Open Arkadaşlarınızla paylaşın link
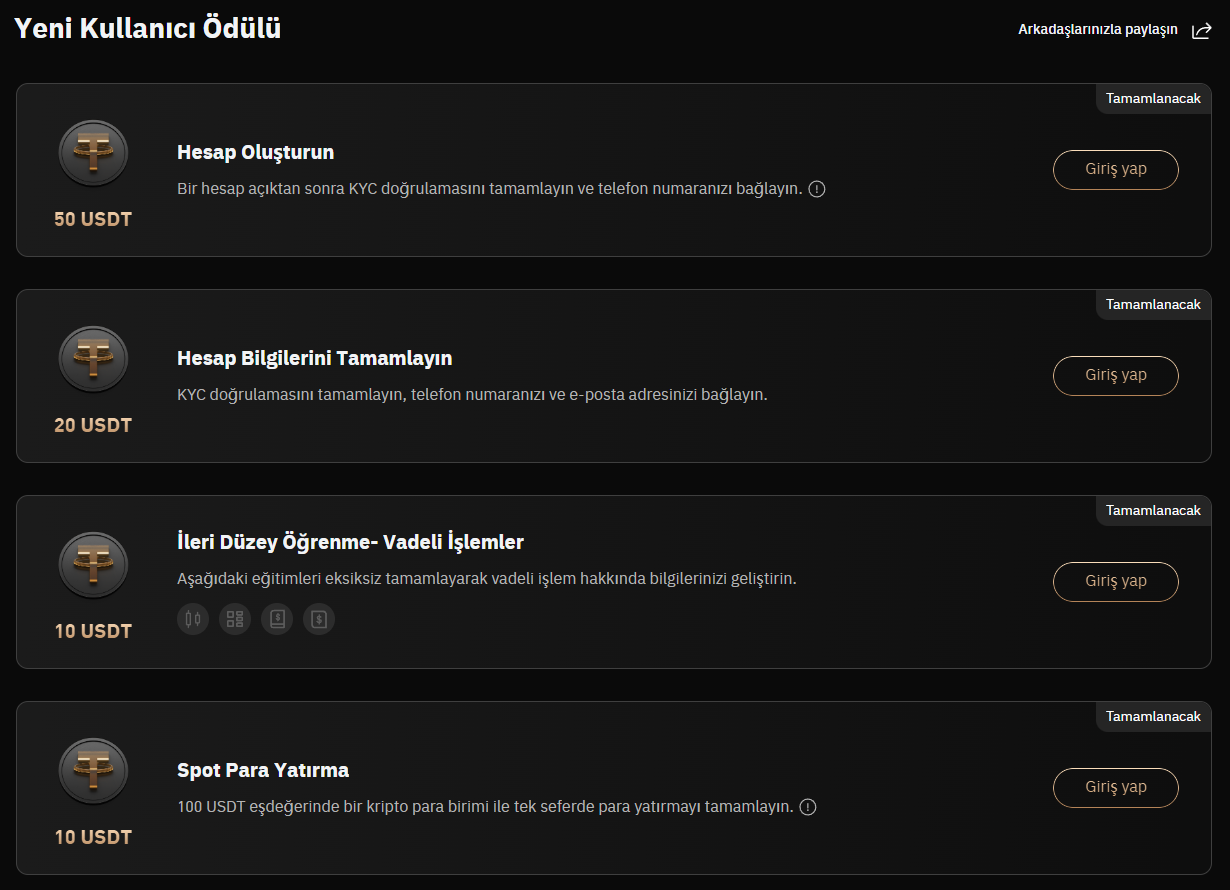 click(1098, 30)
